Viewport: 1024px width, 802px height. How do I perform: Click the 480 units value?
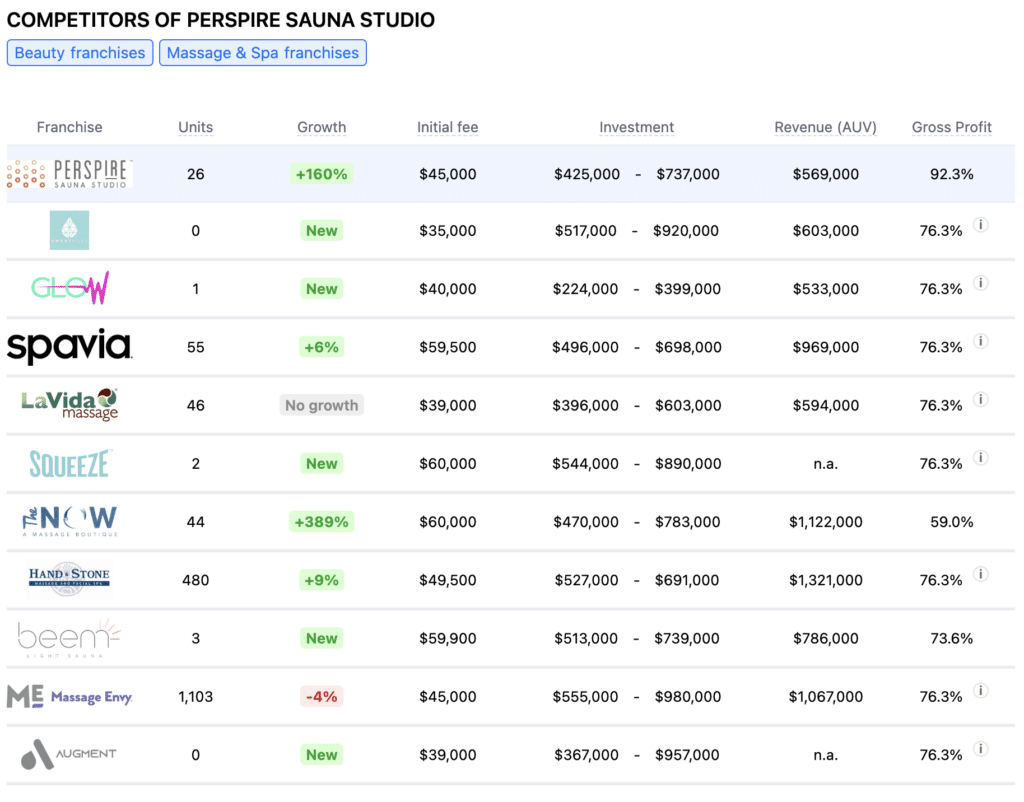tap(195, 580)
